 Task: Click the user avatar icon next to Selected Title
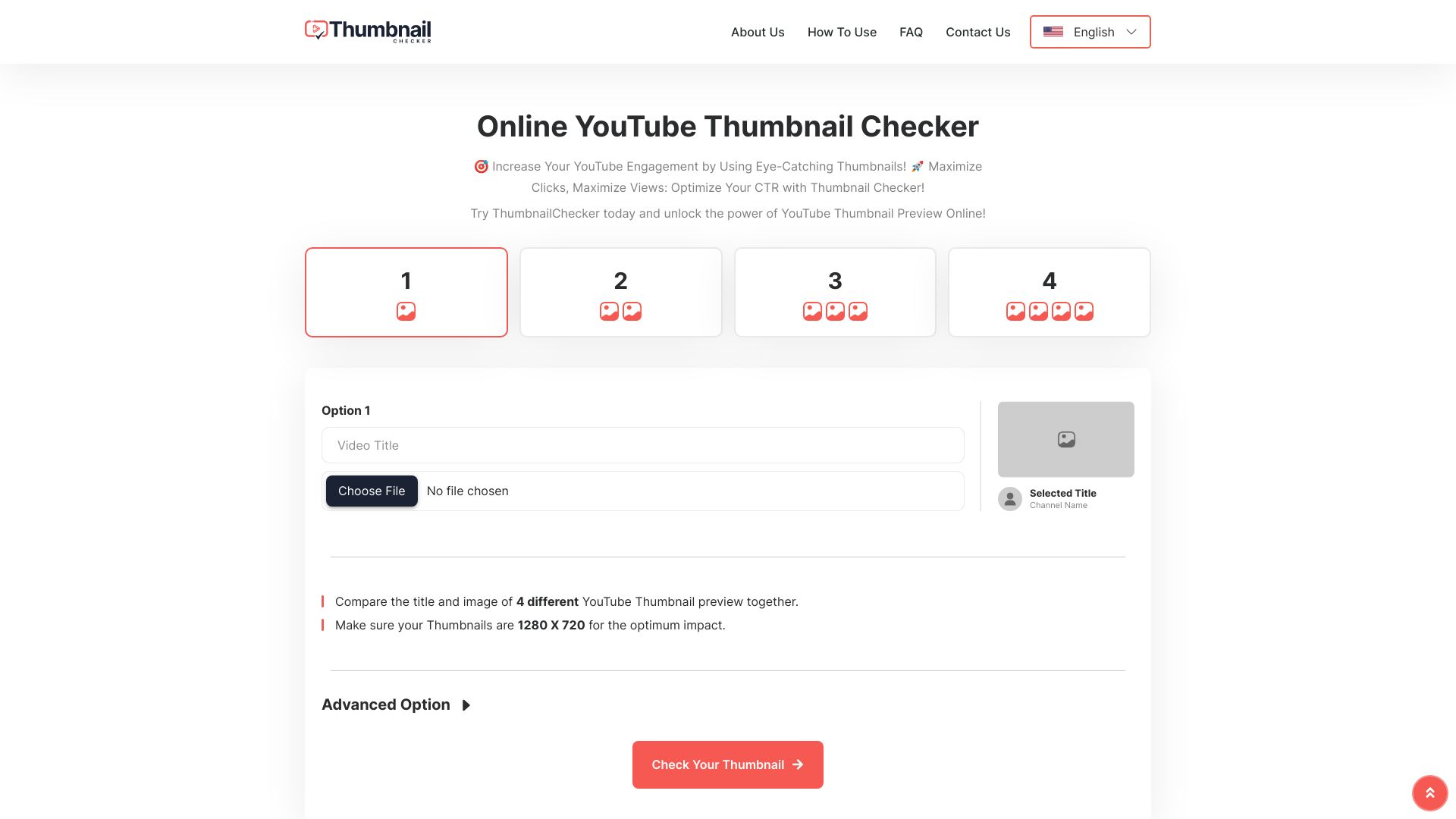(x=1010, y=498)
